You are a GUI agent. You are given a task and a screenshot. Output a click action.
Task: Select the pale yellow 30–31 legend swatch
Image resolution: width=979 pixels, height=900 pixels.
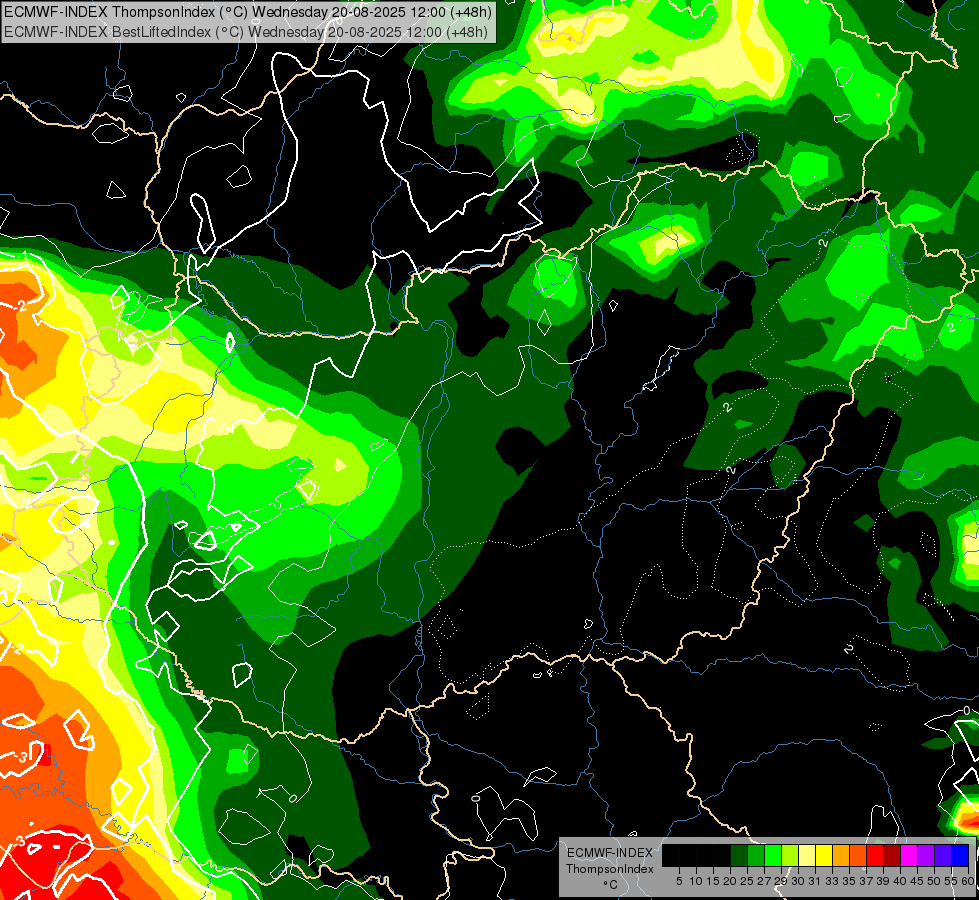click(807, 855)
